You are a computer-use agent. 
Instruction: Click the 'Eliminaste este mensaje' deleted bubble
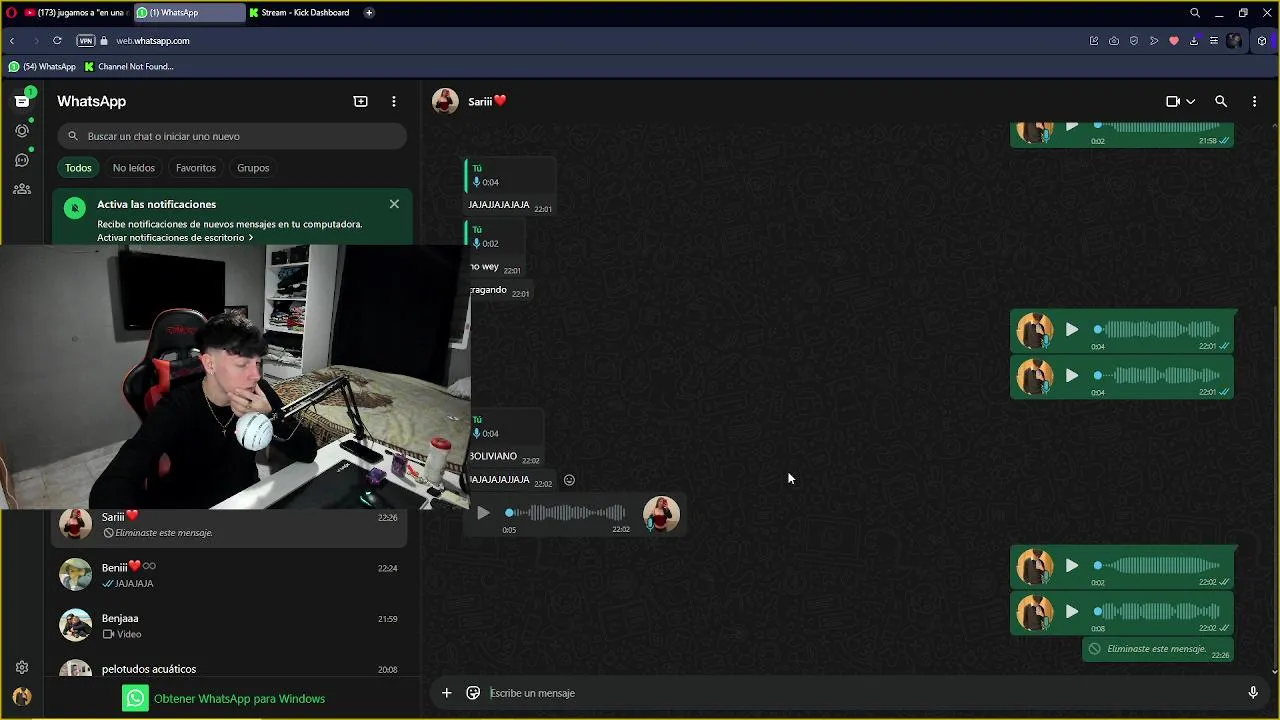click(1159, 650)
